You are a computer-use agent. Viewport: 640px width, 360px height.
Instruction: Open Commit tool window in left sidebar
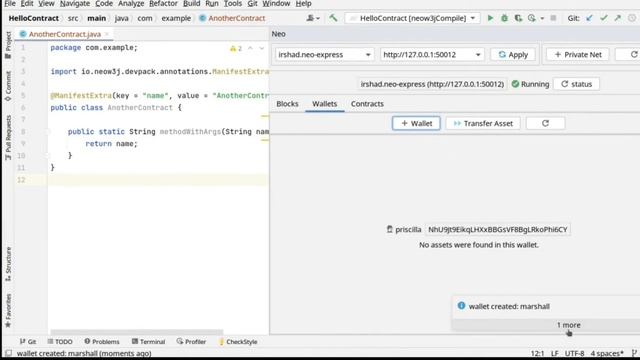(8, 86)
